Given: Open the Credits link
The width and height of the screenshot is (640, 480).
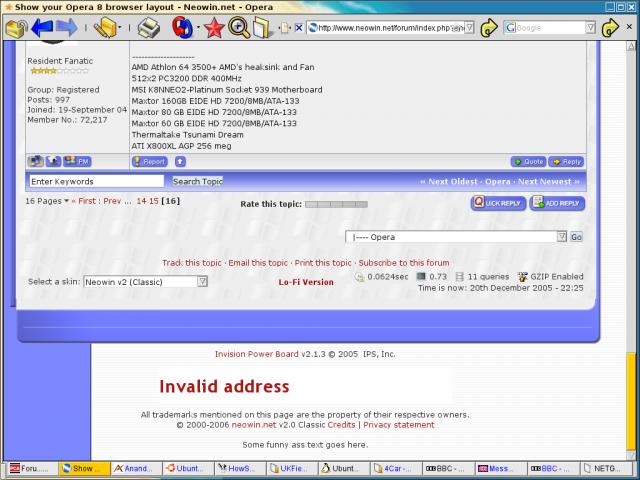Looking at the screenshot, I should (x=342, y=425).
